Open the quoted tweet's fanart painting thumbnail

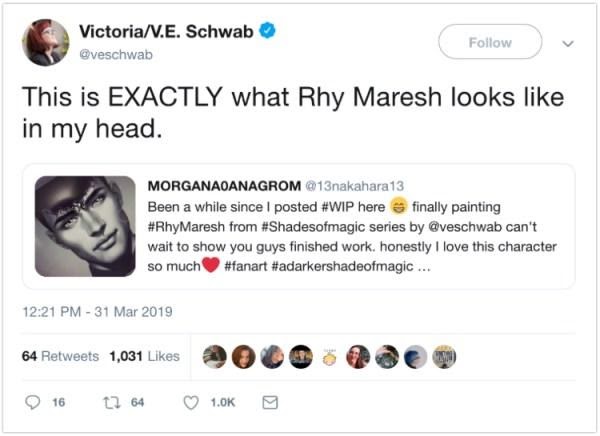85,226
